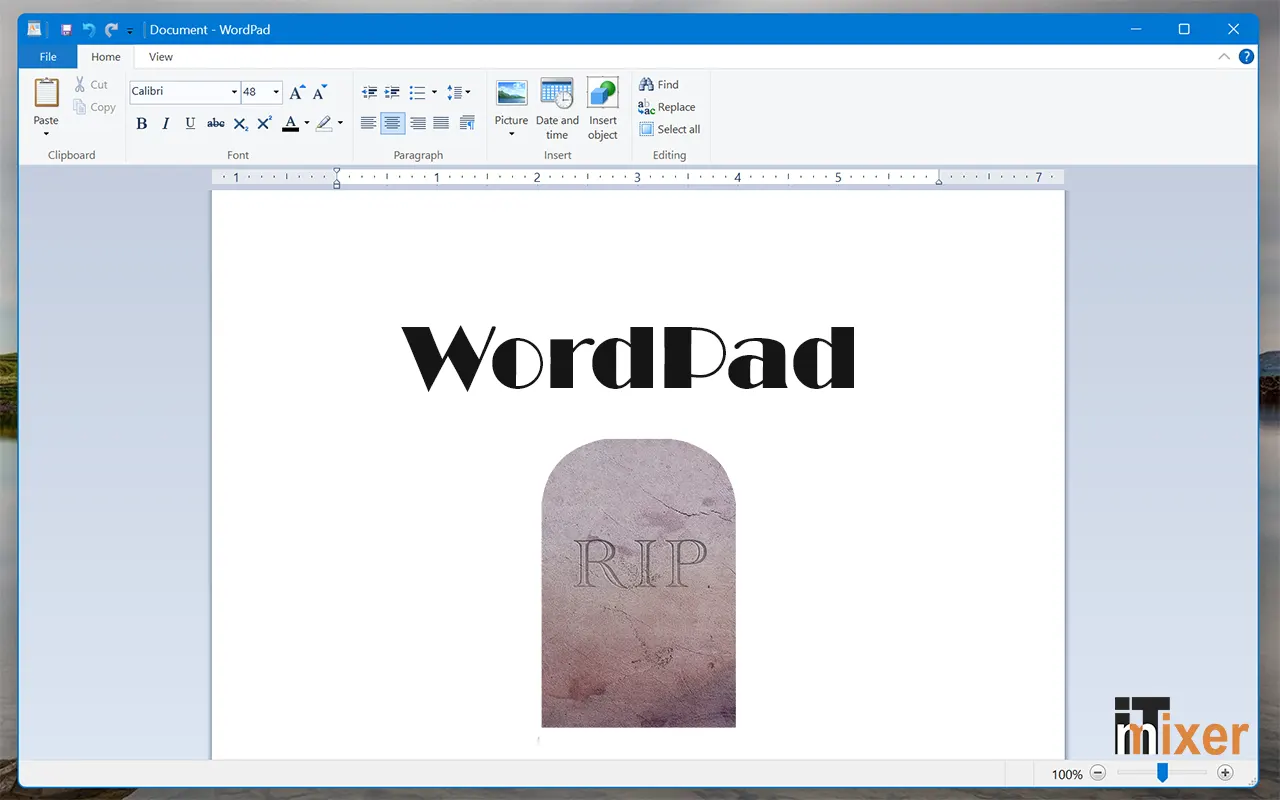Save the document from quick access toolbar
The image size is (1280, 800).
click(66, 30)
